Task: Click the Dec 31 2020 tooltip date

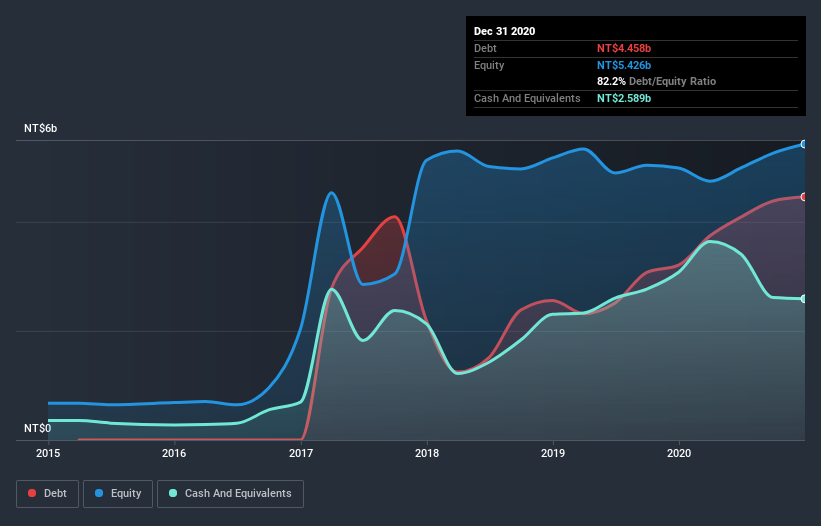Action: coord(504,31)
